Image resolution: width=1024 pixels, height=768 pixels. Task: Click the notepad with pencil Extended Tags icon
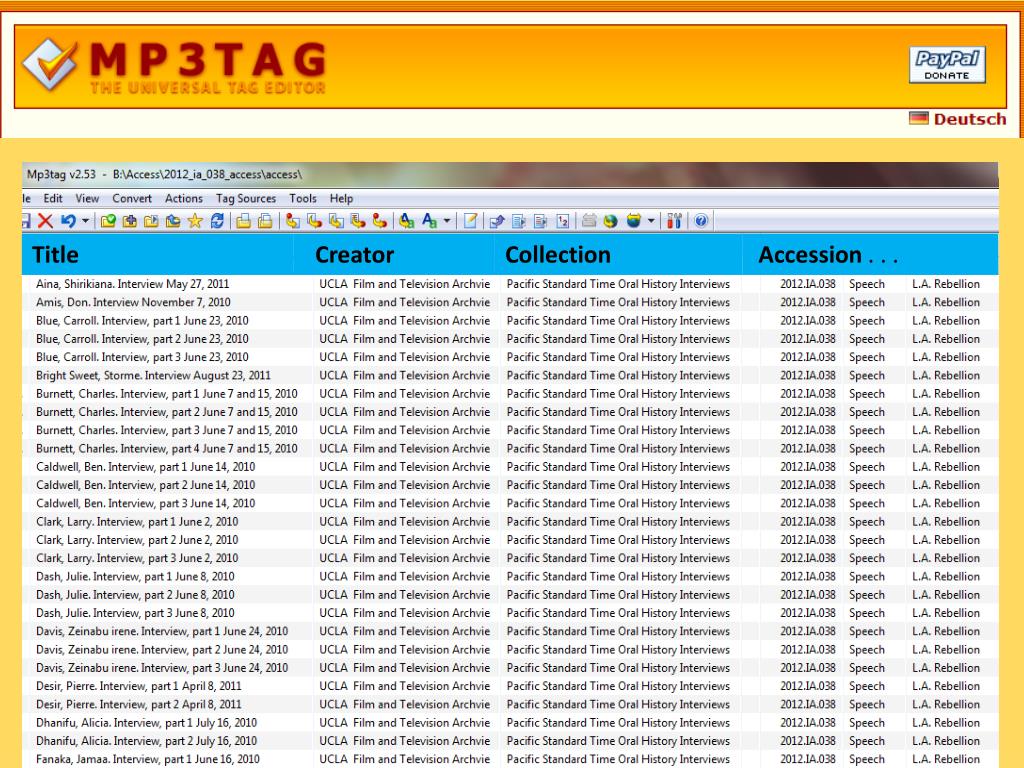point(470,221)
